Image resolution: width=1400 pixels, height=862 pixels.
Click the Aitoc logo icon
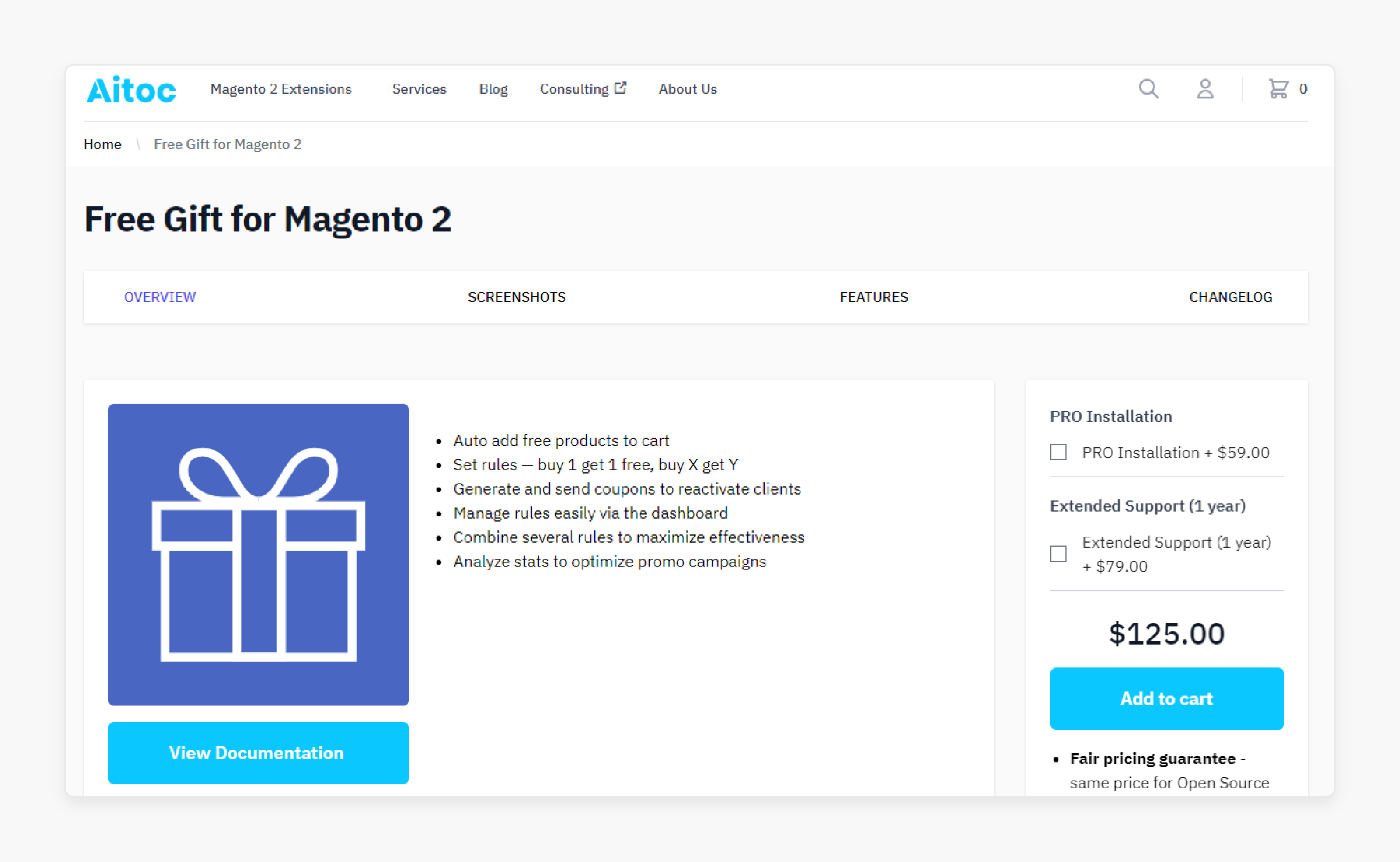131,88
